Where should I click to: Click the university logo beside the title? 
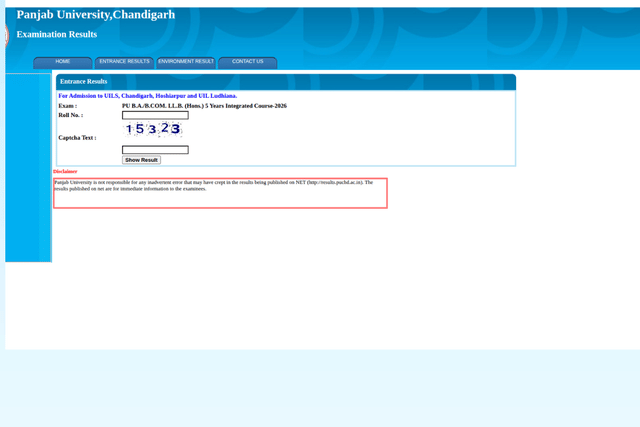click(x=7, y=36)
